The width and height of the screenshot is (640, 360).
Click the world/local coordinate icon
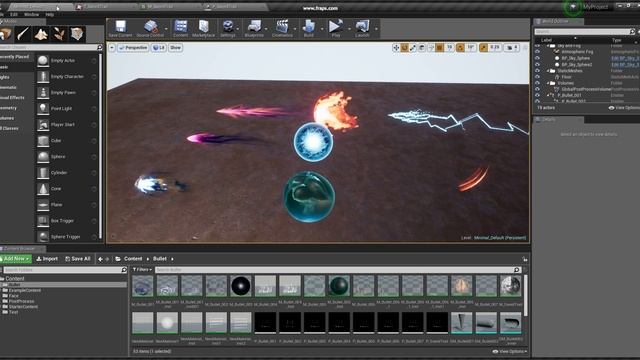(422, 48)
